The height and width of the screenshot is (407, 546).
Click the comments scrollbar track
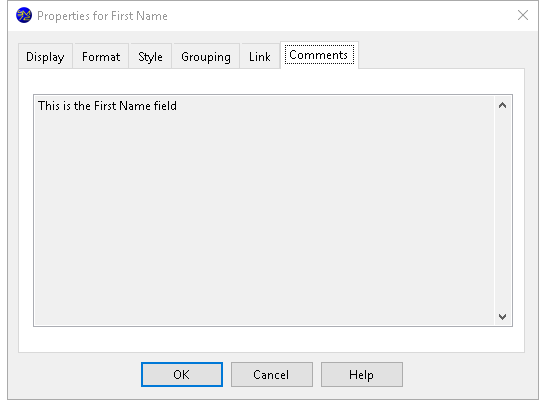pyautogui.click(x=502, y=211)
